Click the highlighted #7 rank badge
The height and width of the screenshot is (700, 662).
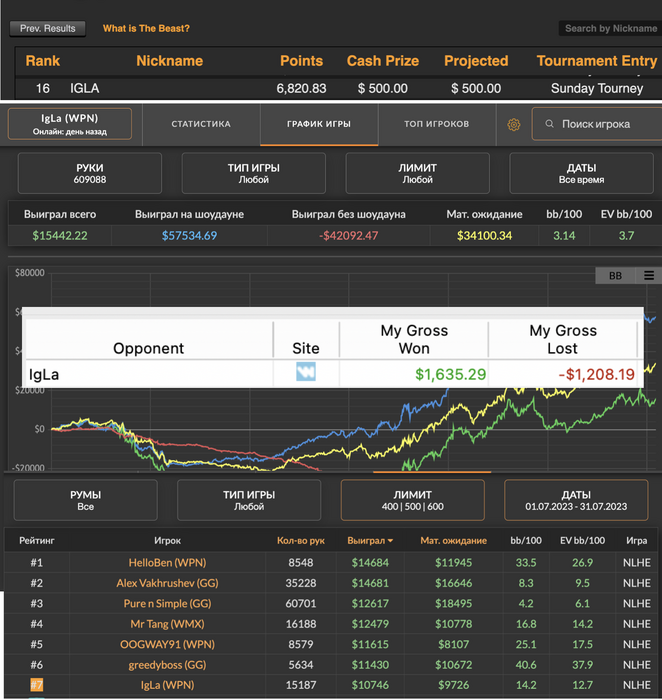[37, 685]
